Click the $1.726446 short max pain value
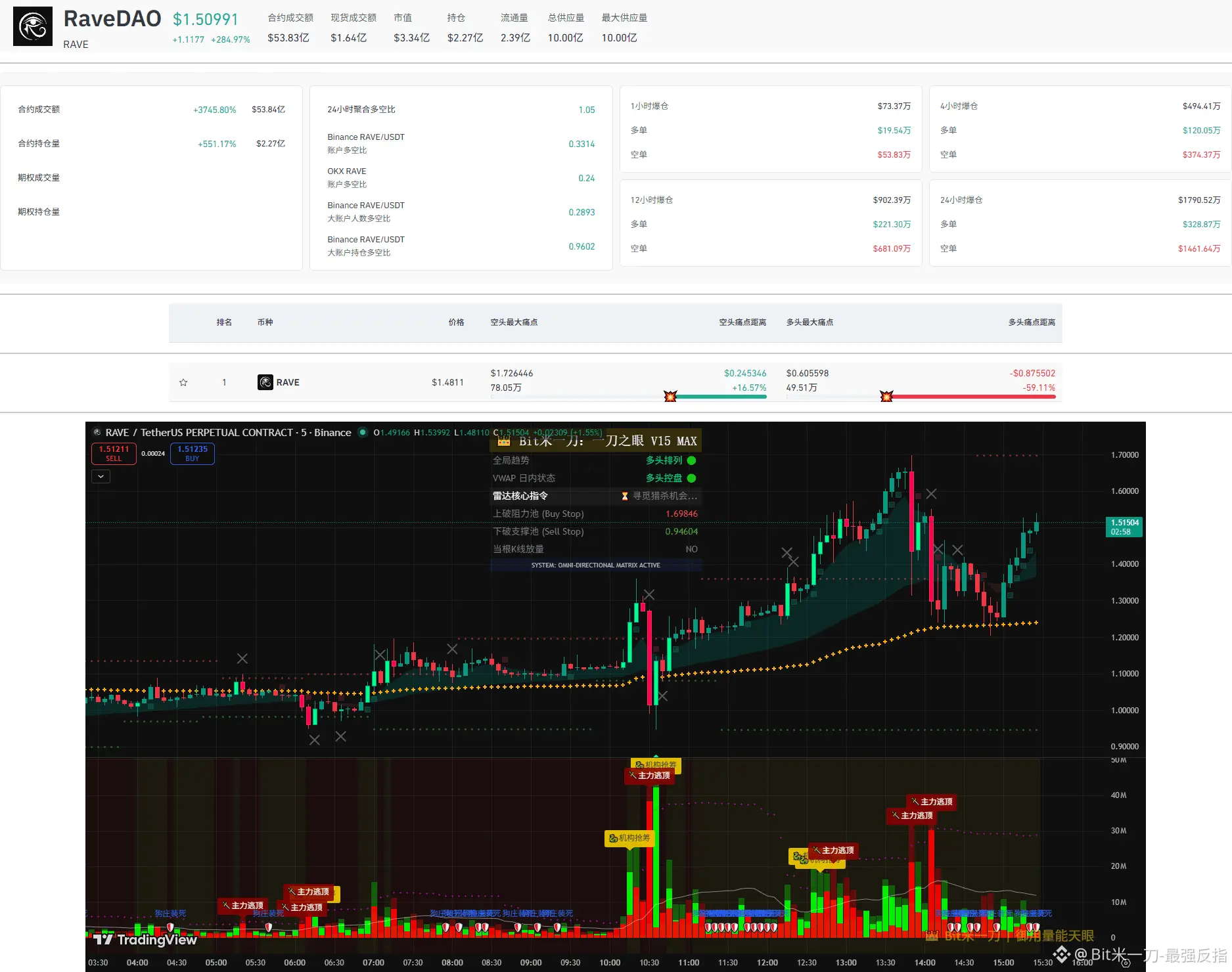Image resolution: width=1232 pixels, height=972 pixels. [x=512, y=374]
